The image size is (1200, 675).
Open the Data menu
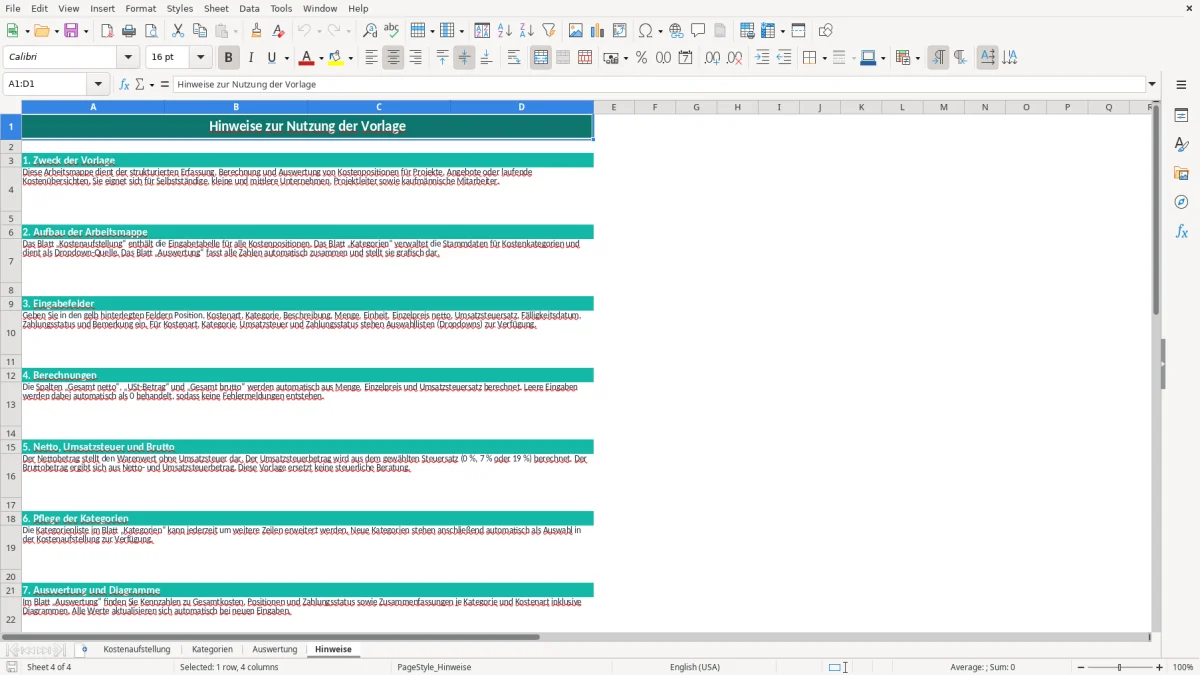(x=249, y=8)
